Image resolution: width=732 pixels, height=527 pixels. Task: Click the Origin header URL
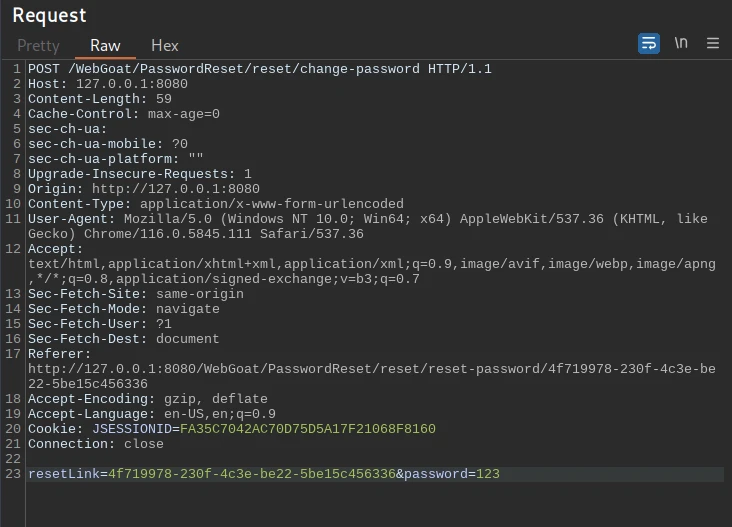(x=176, y=189)
